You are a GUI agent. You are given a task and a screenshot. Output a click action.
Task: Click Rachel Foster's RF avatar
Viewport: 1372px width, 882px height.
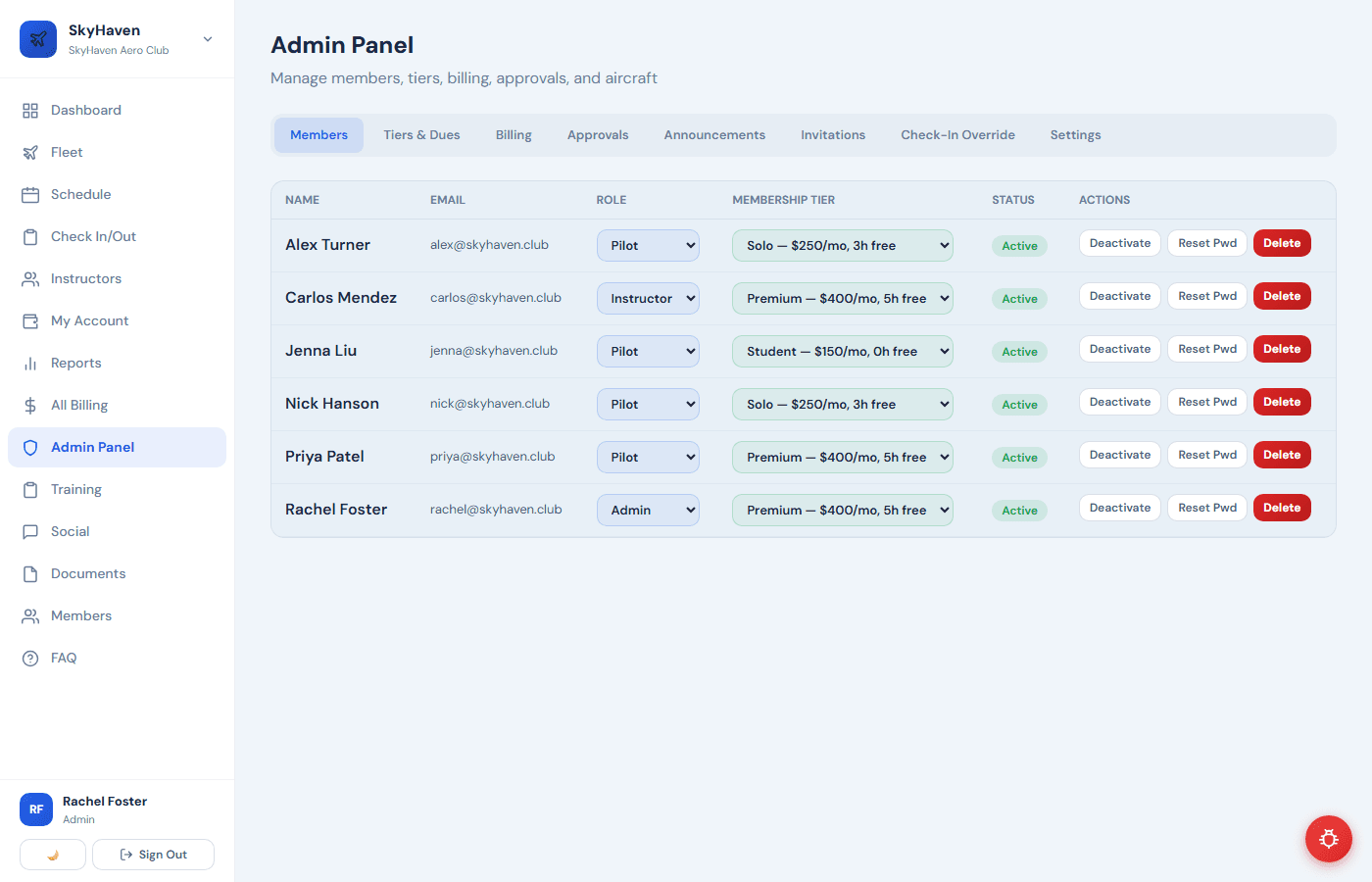point(36,808)
